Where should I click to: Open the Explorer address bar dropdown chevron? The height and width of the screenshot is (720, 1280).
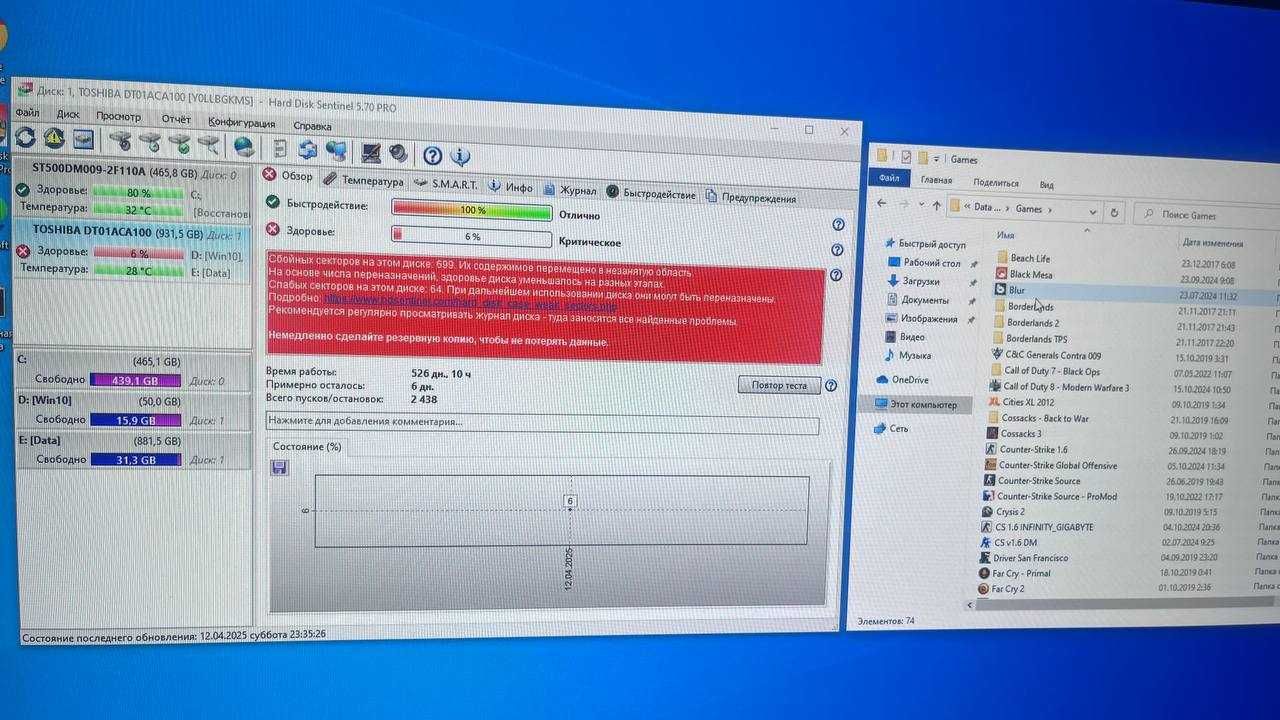point(1093,212)
